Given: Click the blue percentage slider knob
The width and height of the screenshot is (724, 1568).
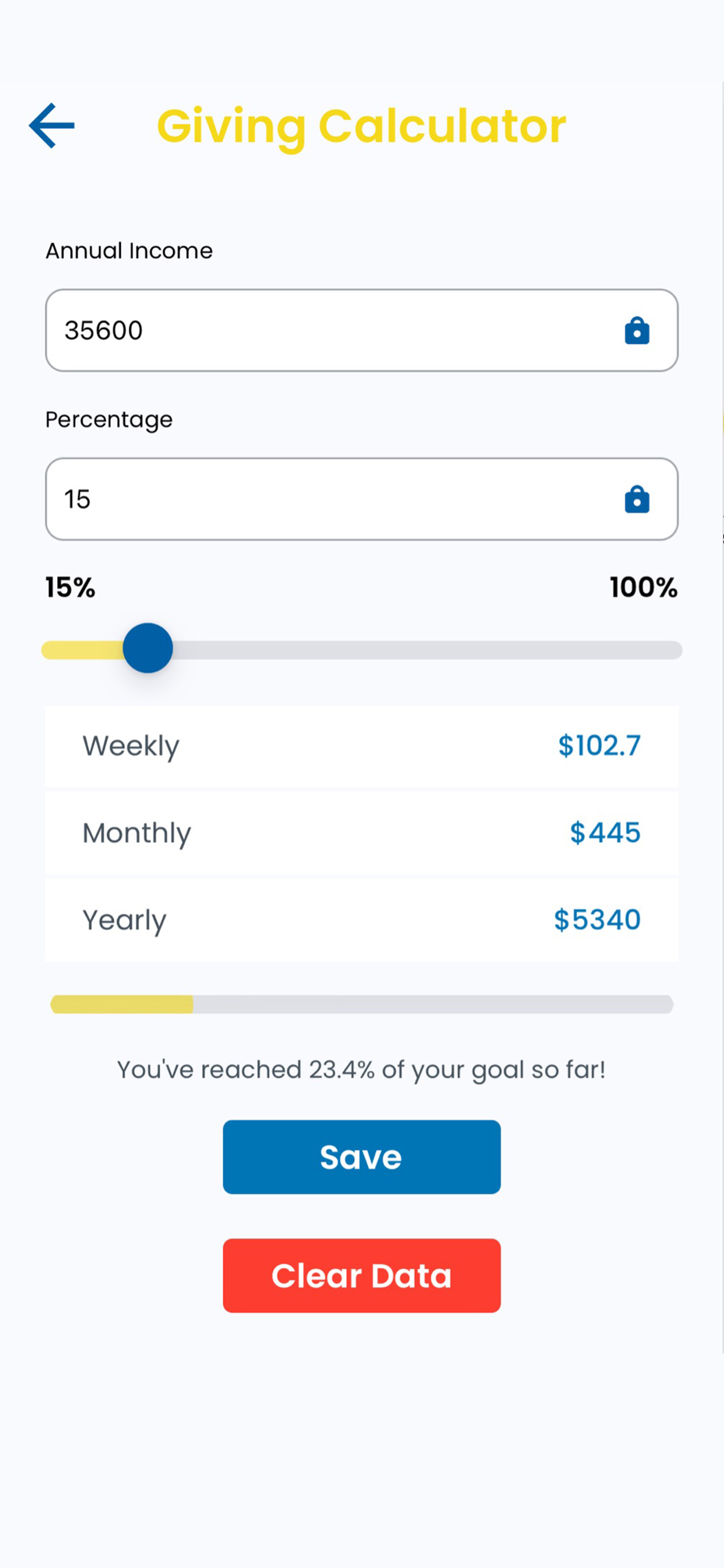Looking at the screenshot, I should coord(148,647).
